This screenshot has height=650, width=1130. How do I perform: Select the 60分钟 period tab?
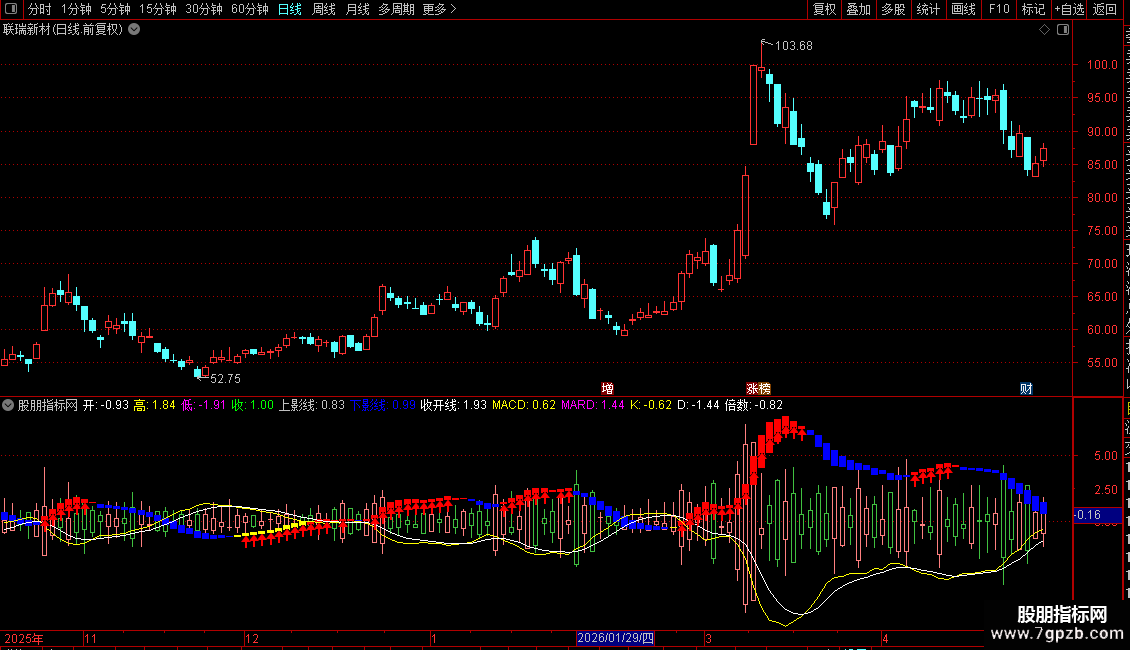coord(249,9)
